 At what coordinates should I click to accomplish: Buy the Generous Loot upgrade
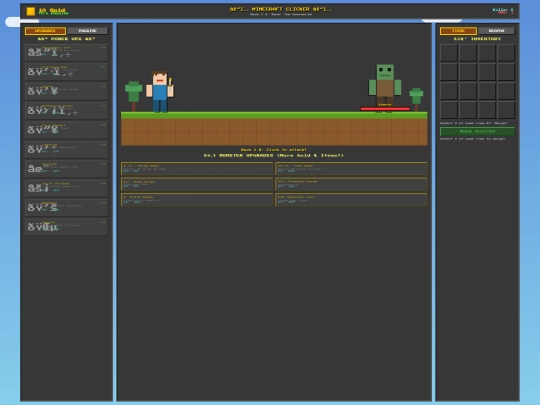coord(351,200)
